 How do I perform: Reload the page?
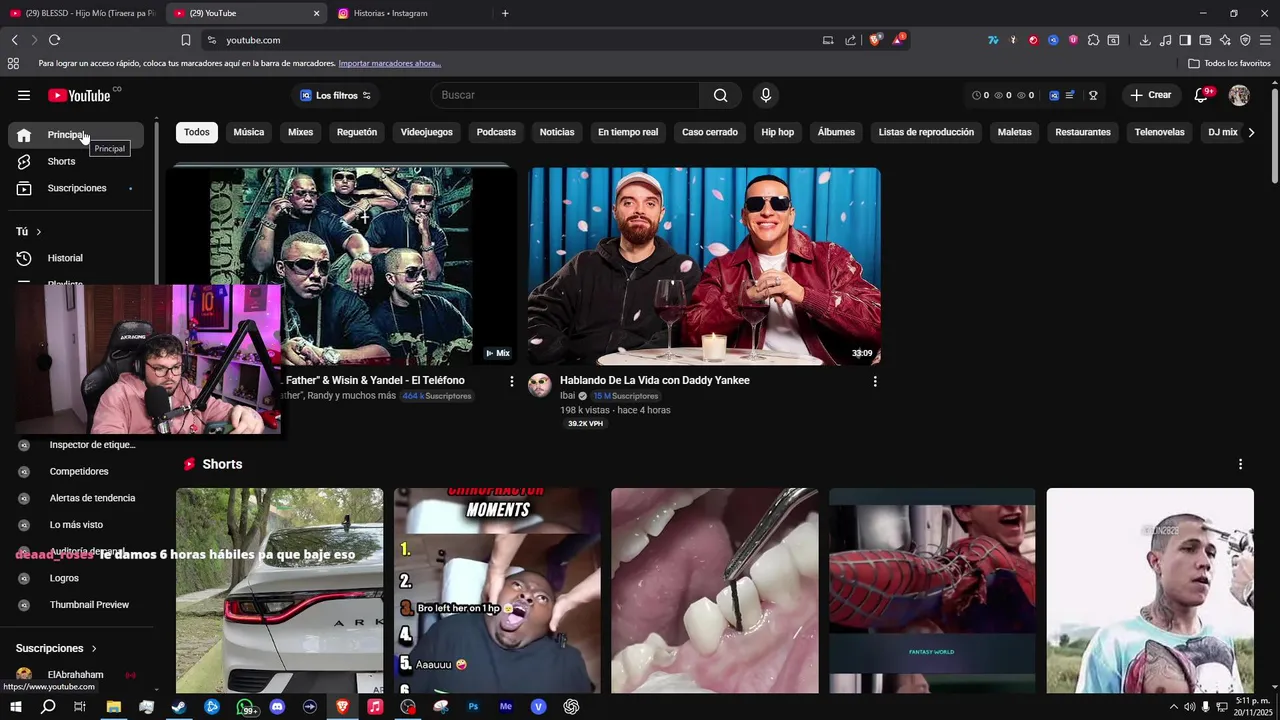(x=54, y=40)
